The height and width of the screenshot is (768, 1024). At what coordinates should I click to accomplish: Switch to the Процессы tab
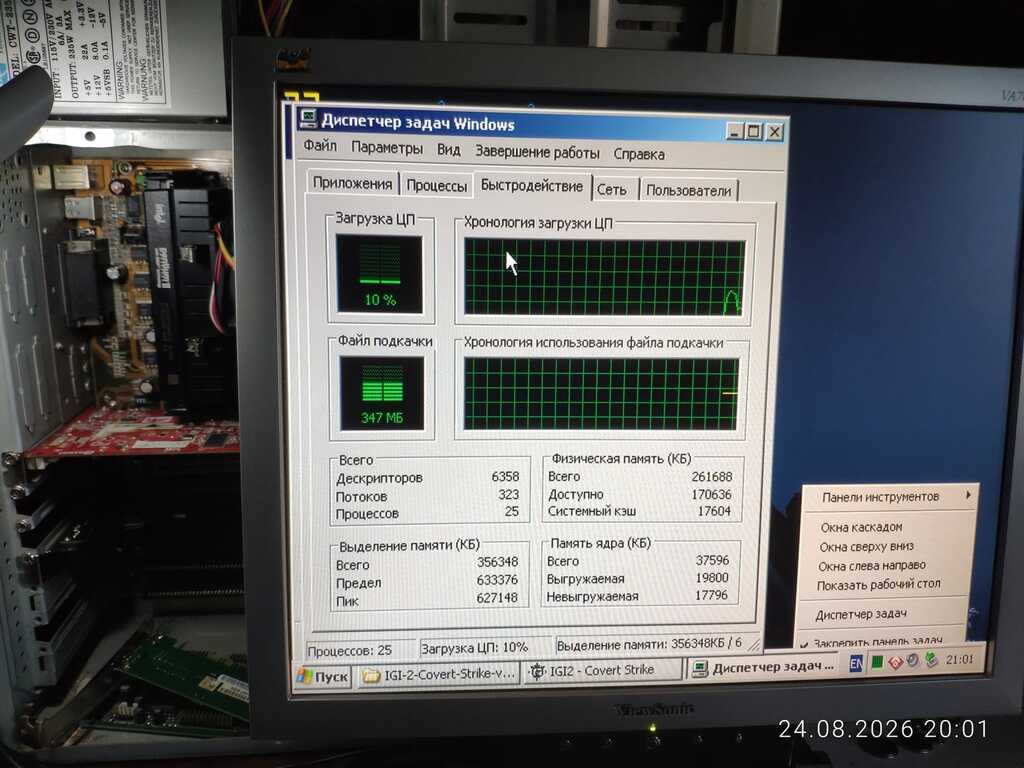pyautogui.click(x=436, y=186)
